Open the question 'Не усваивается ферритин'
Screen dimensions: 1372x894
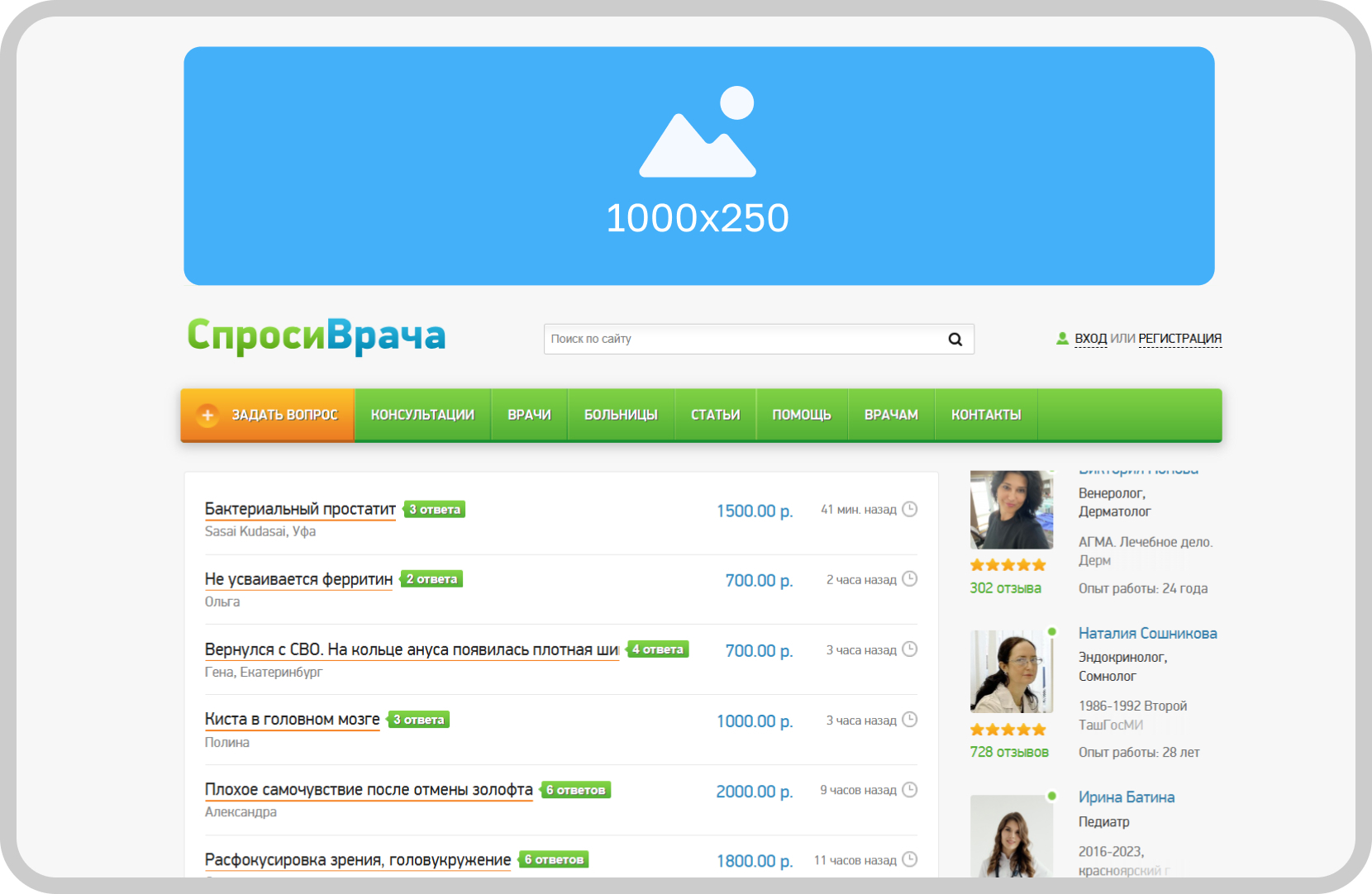point(298,579)
